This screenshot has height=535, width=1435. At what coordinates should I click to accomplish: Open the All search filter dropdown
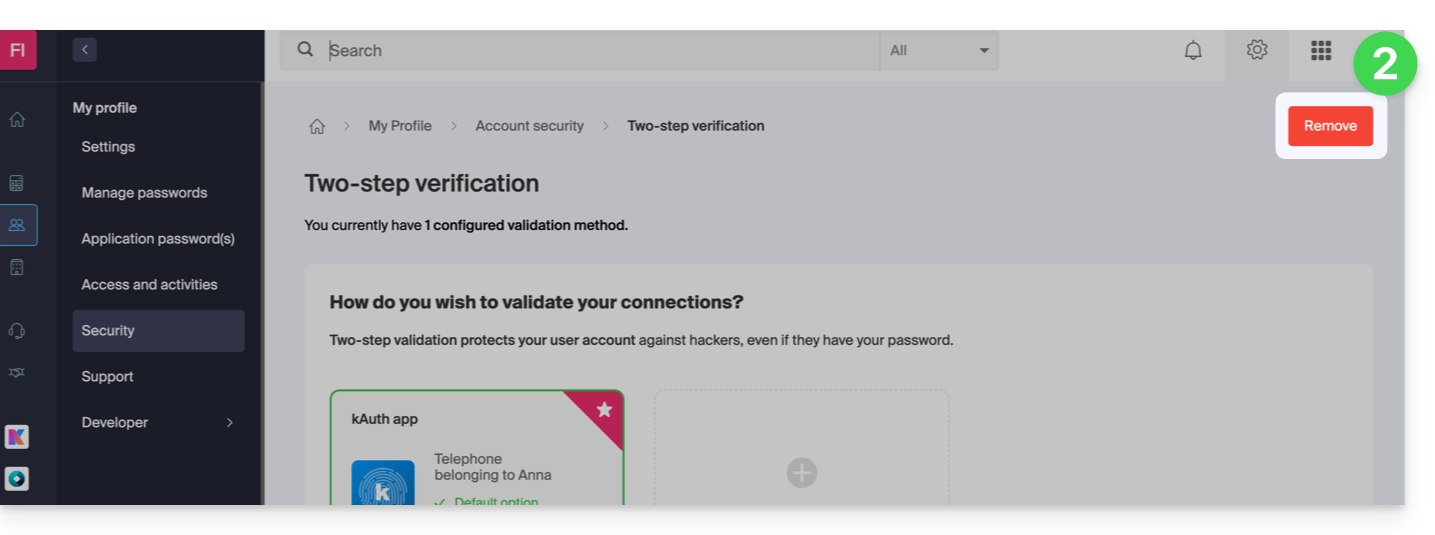938,50
